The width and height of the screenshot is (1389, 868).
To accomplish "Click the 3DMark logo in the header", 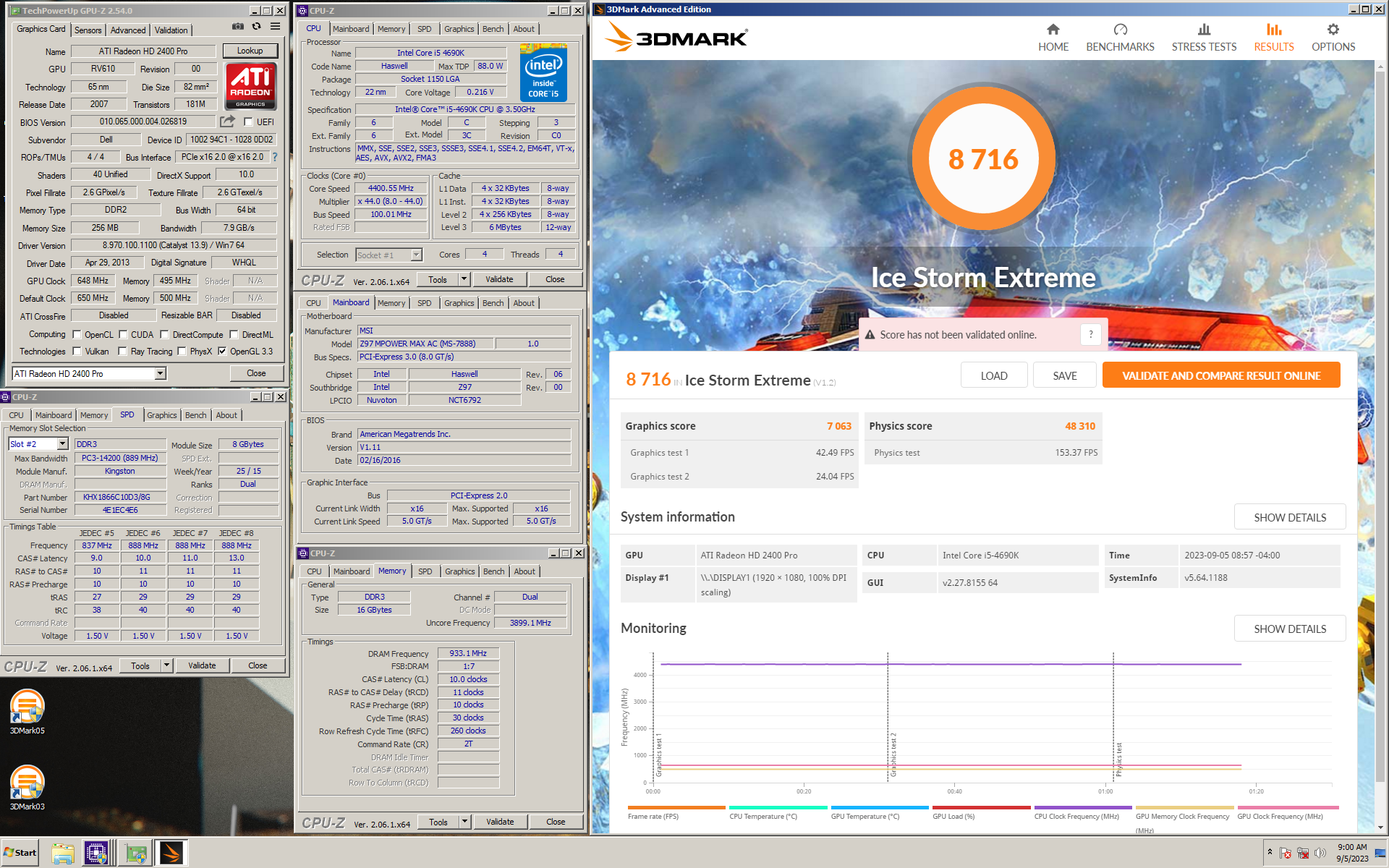I will (x=676, y=37).
